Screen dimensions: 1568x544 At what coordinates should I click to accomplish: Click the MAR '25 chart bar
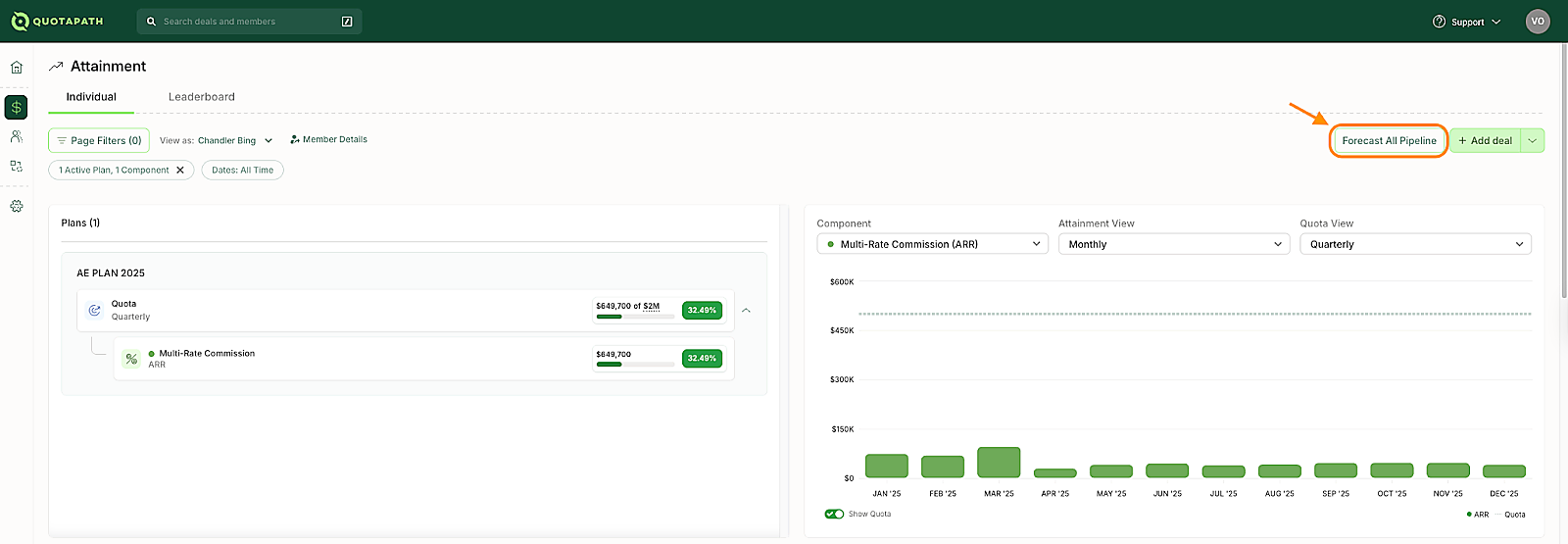coord(999,463)
